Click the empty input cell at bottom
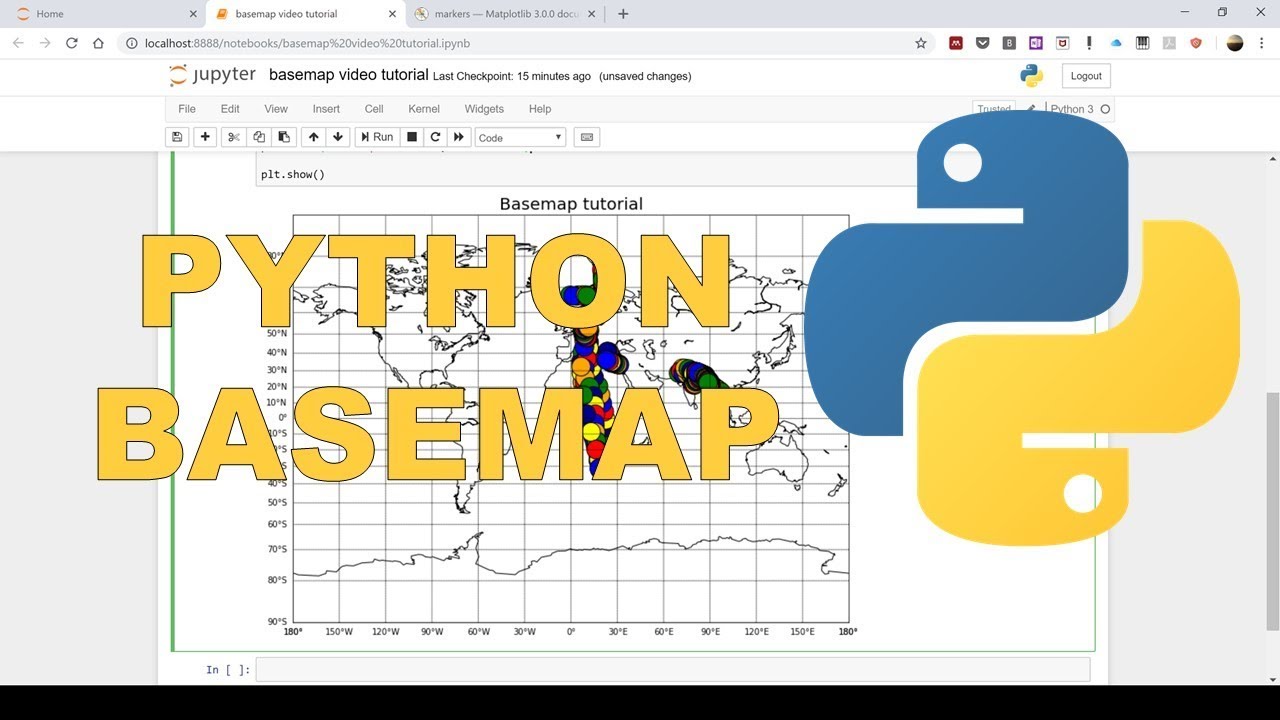 [x=672, y=669]
